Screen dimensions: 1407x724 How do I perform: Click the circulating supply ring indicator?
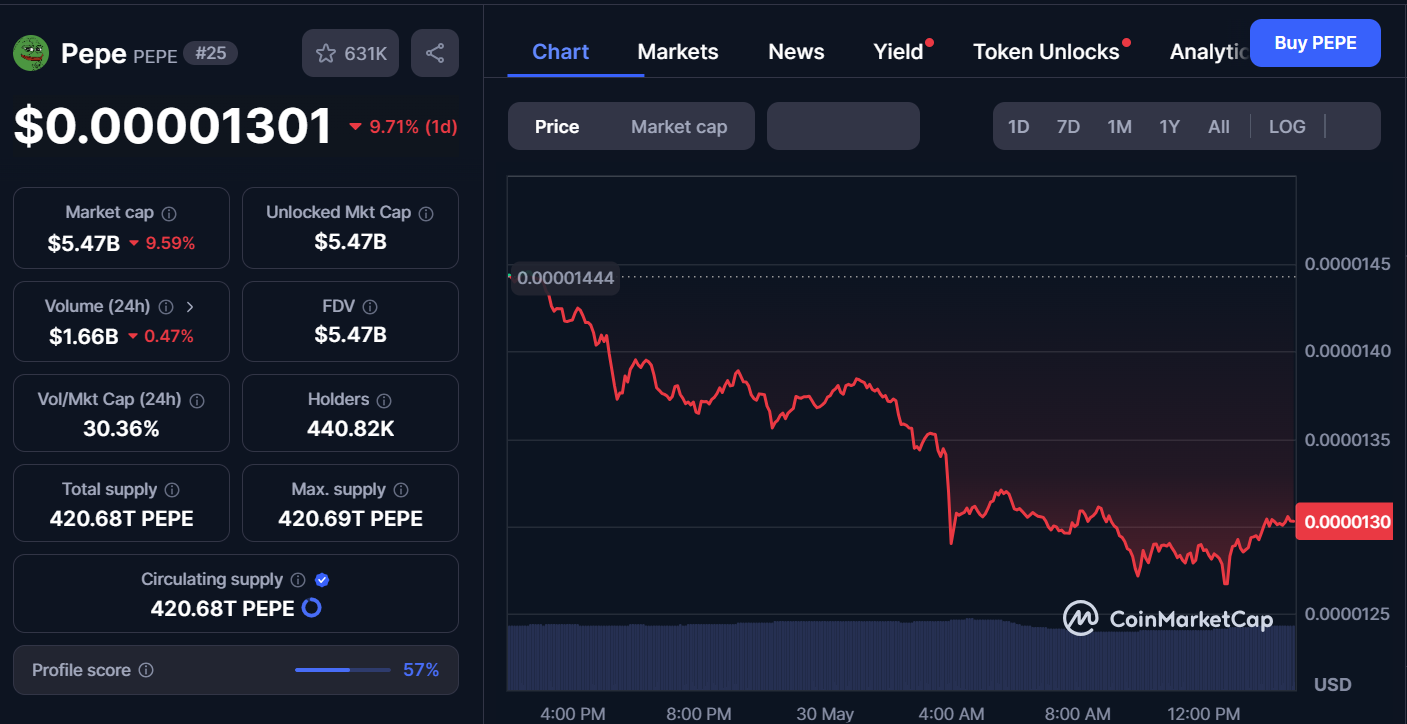pos(311,608)
